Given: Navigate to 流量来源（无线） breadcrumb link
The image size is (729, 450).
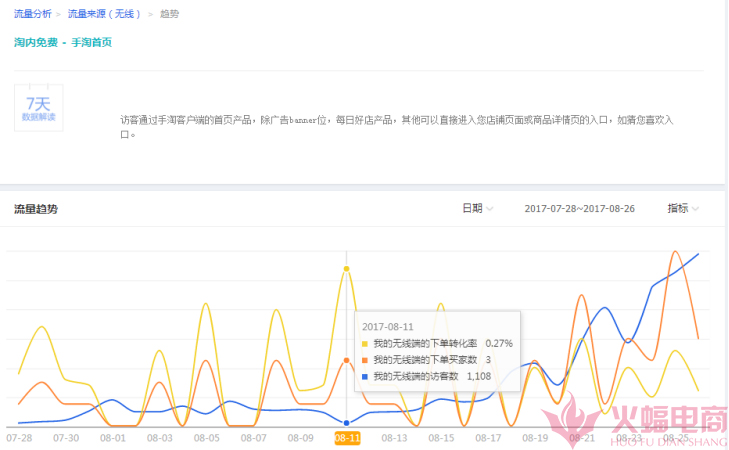Looking at the screenshot, I should [x=105, y=14].
